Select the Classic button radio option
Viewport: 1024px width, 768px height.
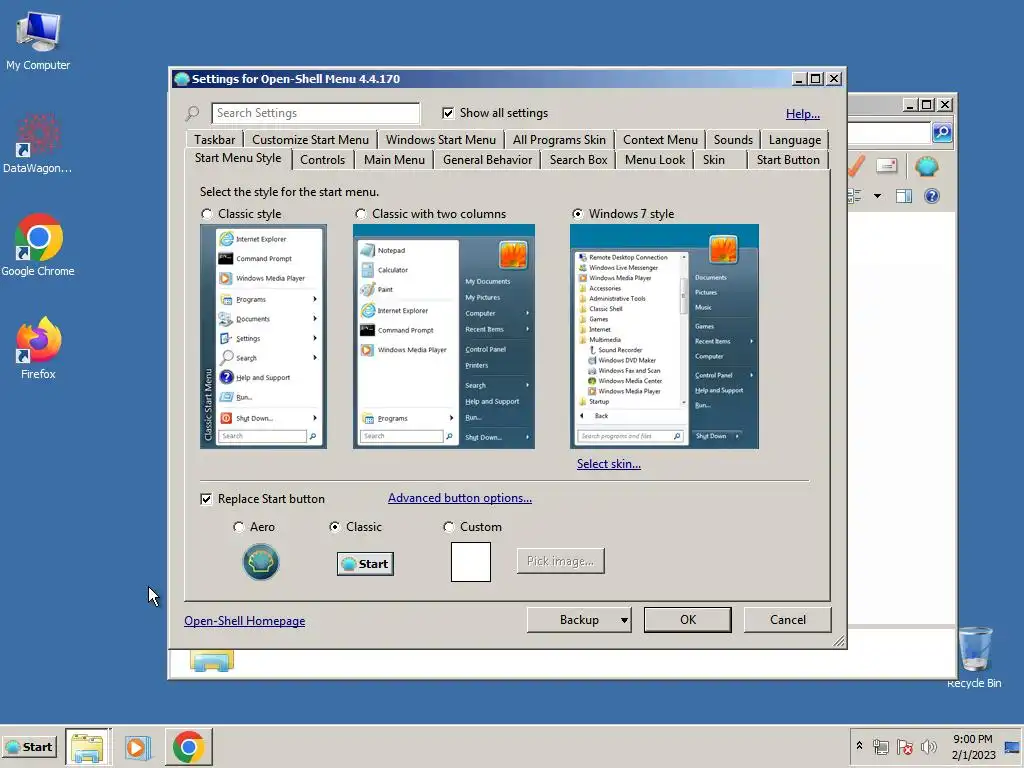(334, 527)
